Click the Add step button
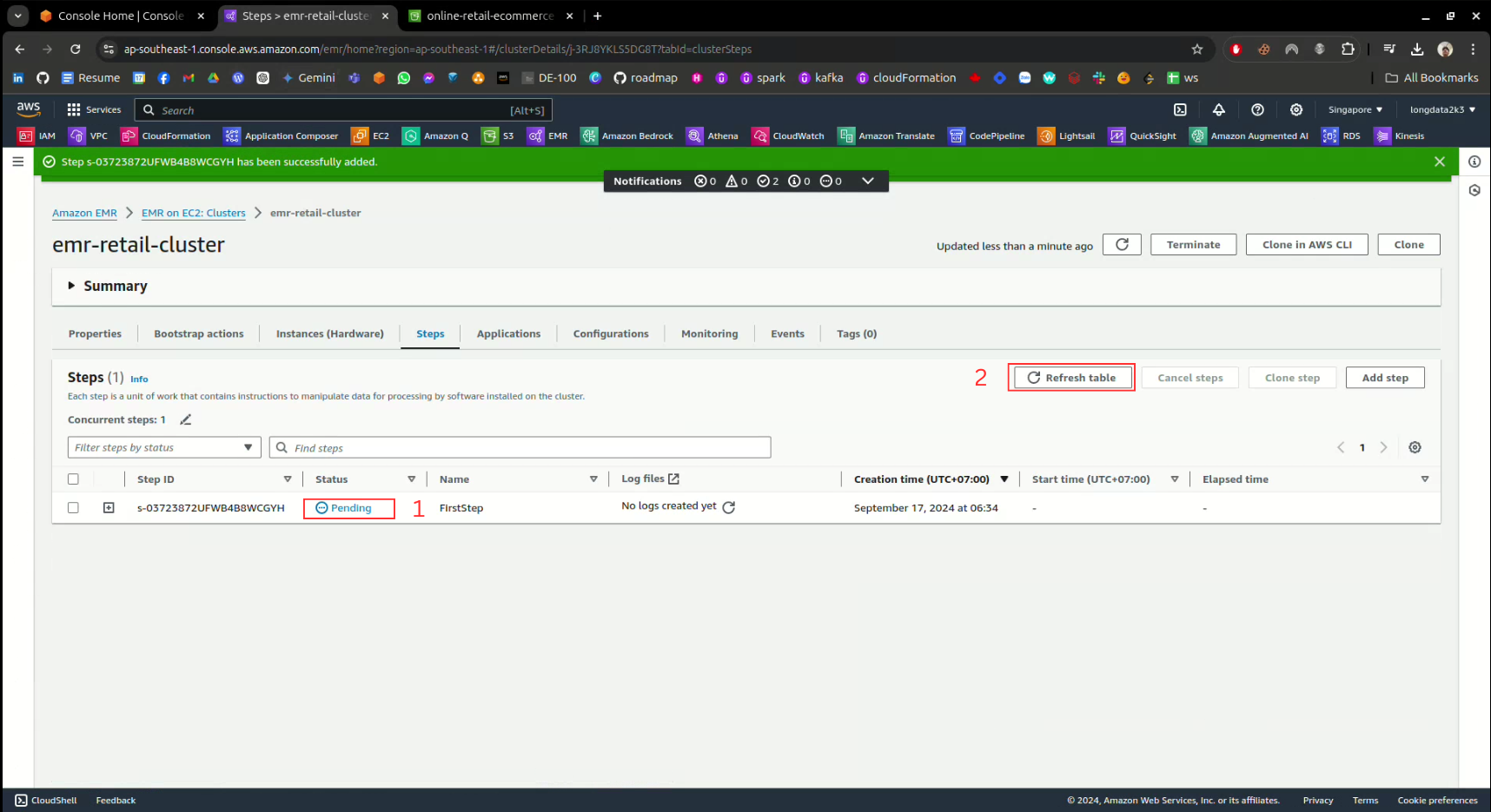 pyautogui.click(x=1384, y=378)
